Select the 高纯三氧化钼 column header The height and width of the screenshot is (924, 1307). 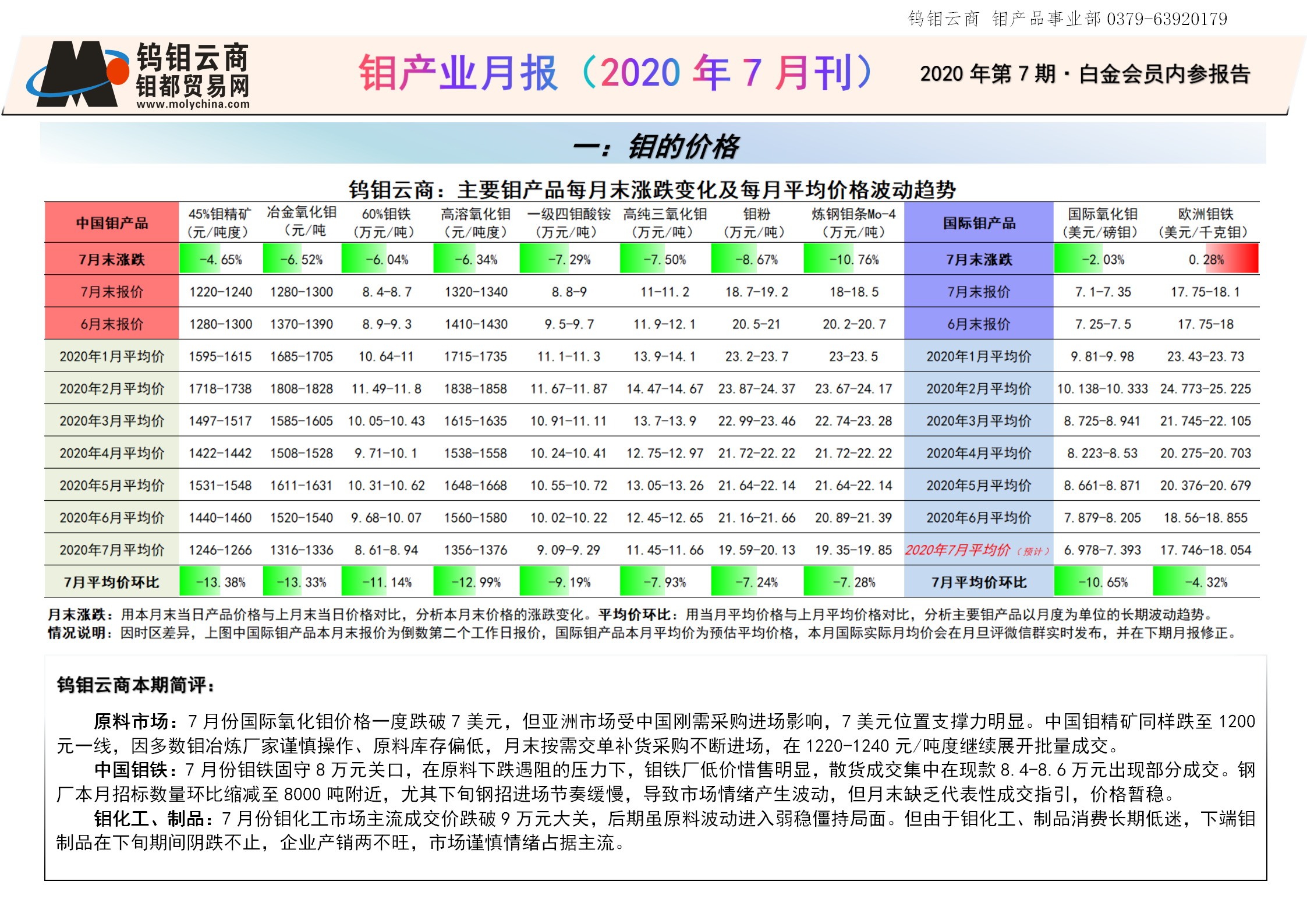(665, 223)
